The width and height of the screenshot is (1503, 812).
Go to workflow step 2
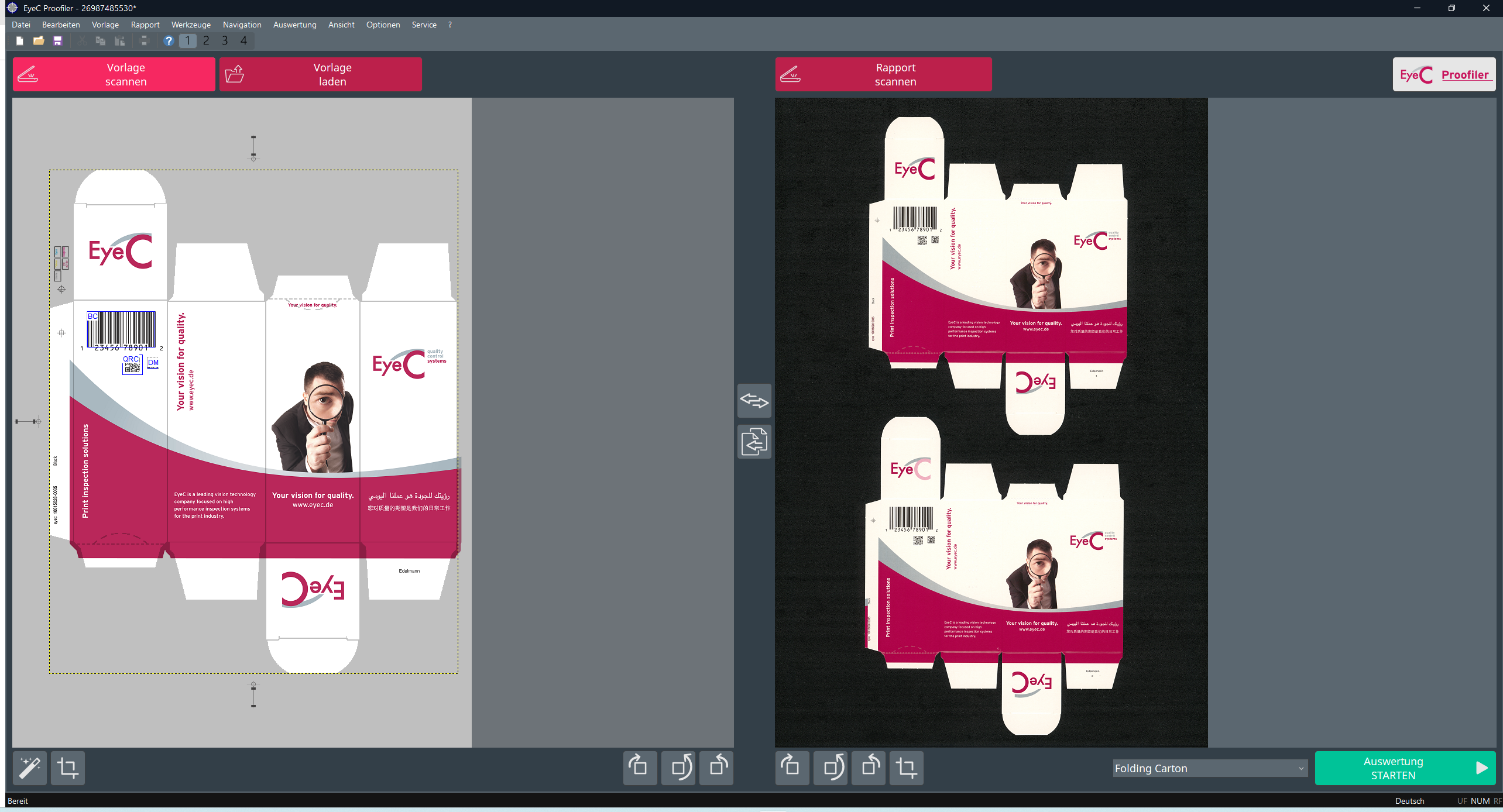point(206,41)
